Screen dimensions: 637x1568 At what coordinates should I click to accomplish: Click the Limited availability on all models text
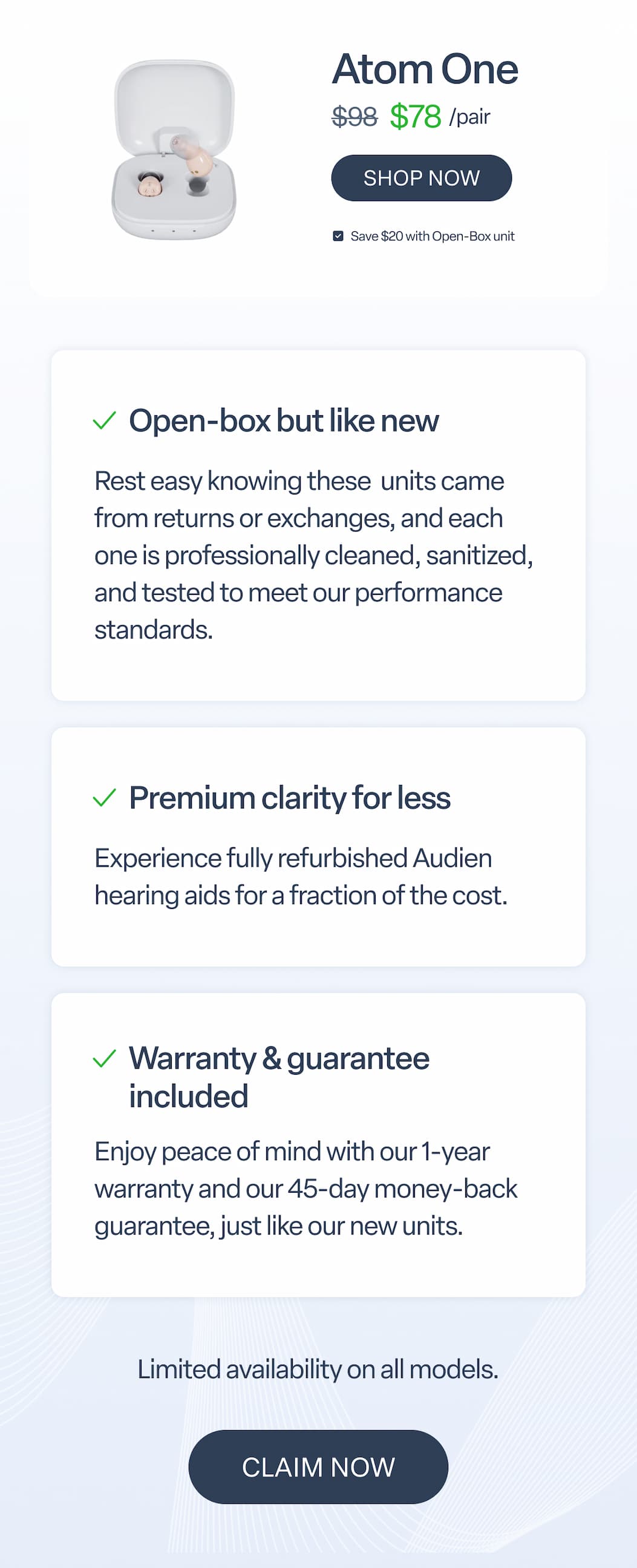pos(318,1369)
